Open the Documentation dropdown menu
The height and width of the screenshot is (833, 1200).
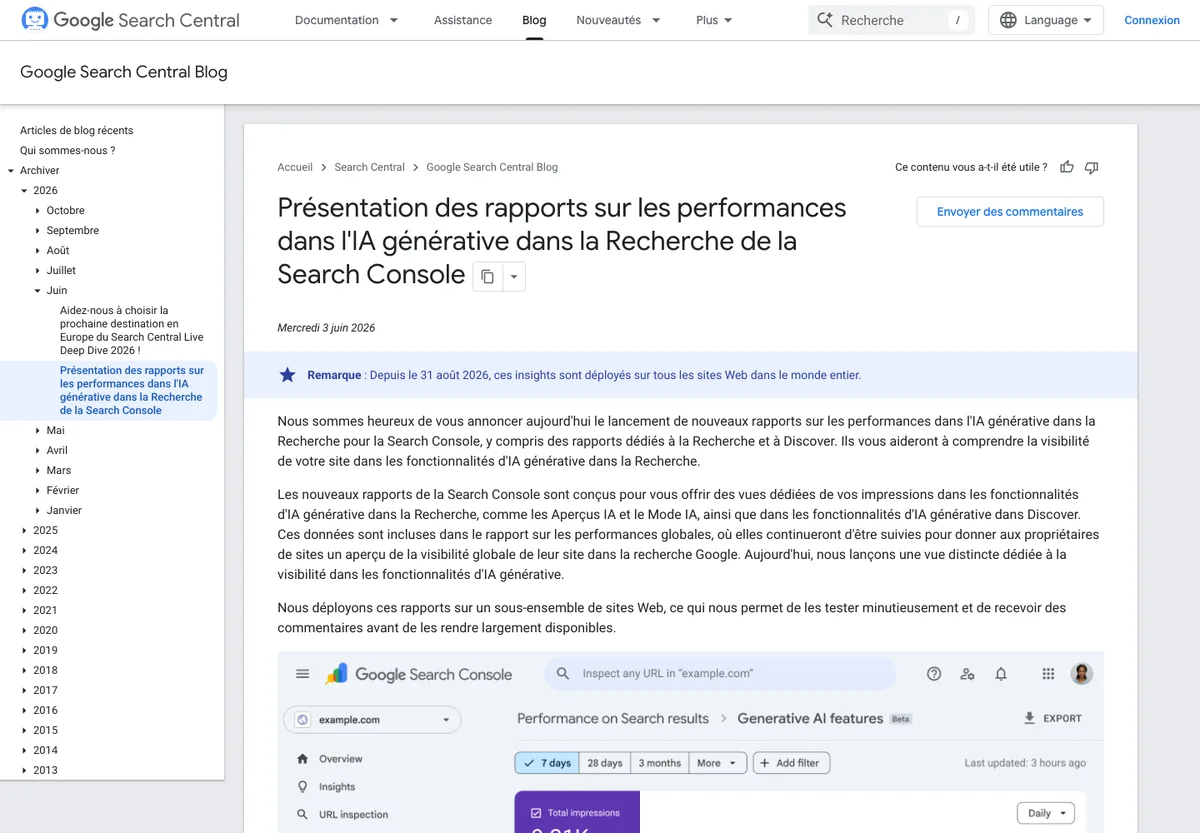(x=347, y=20)
